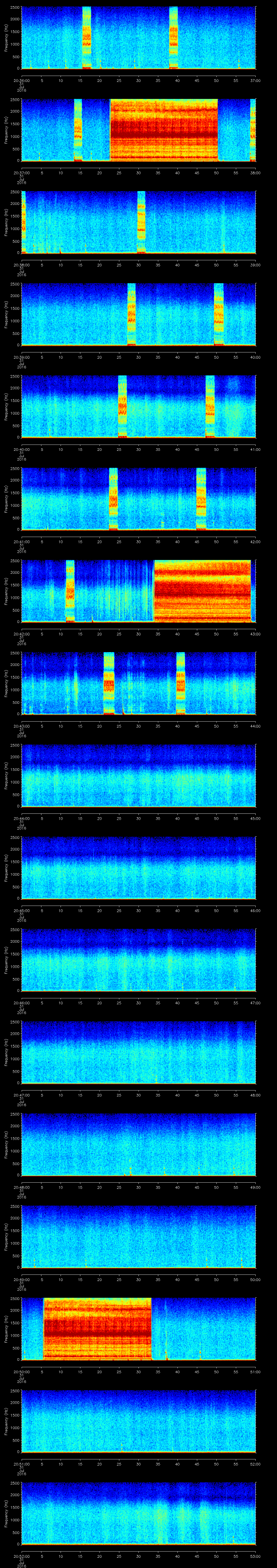Screen dimensions: 277x1568
Task: Click the Frequency (Hz) axis label of the 20:45 spectrogram
Action: tap(5, 868)
